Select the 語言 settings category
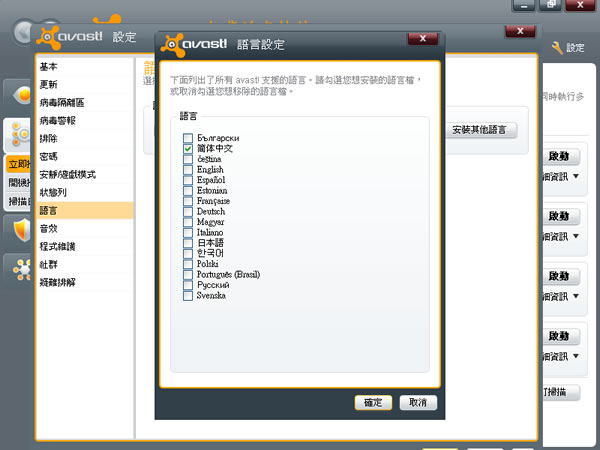Image resolution: width=600 pixels, height=450 pixels. [x=85, y=210]
